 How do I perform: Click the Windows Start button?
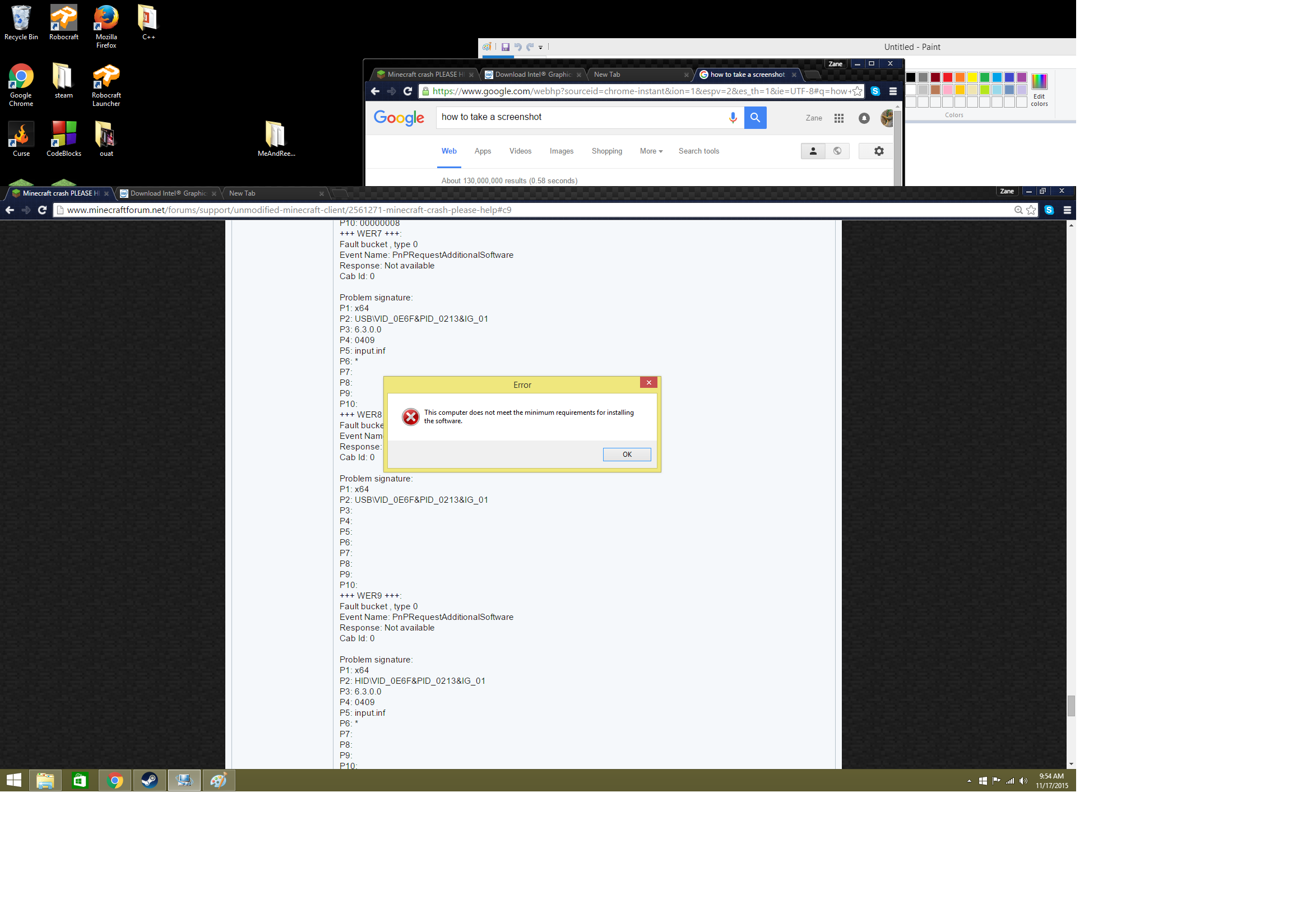tap(13, 780)
